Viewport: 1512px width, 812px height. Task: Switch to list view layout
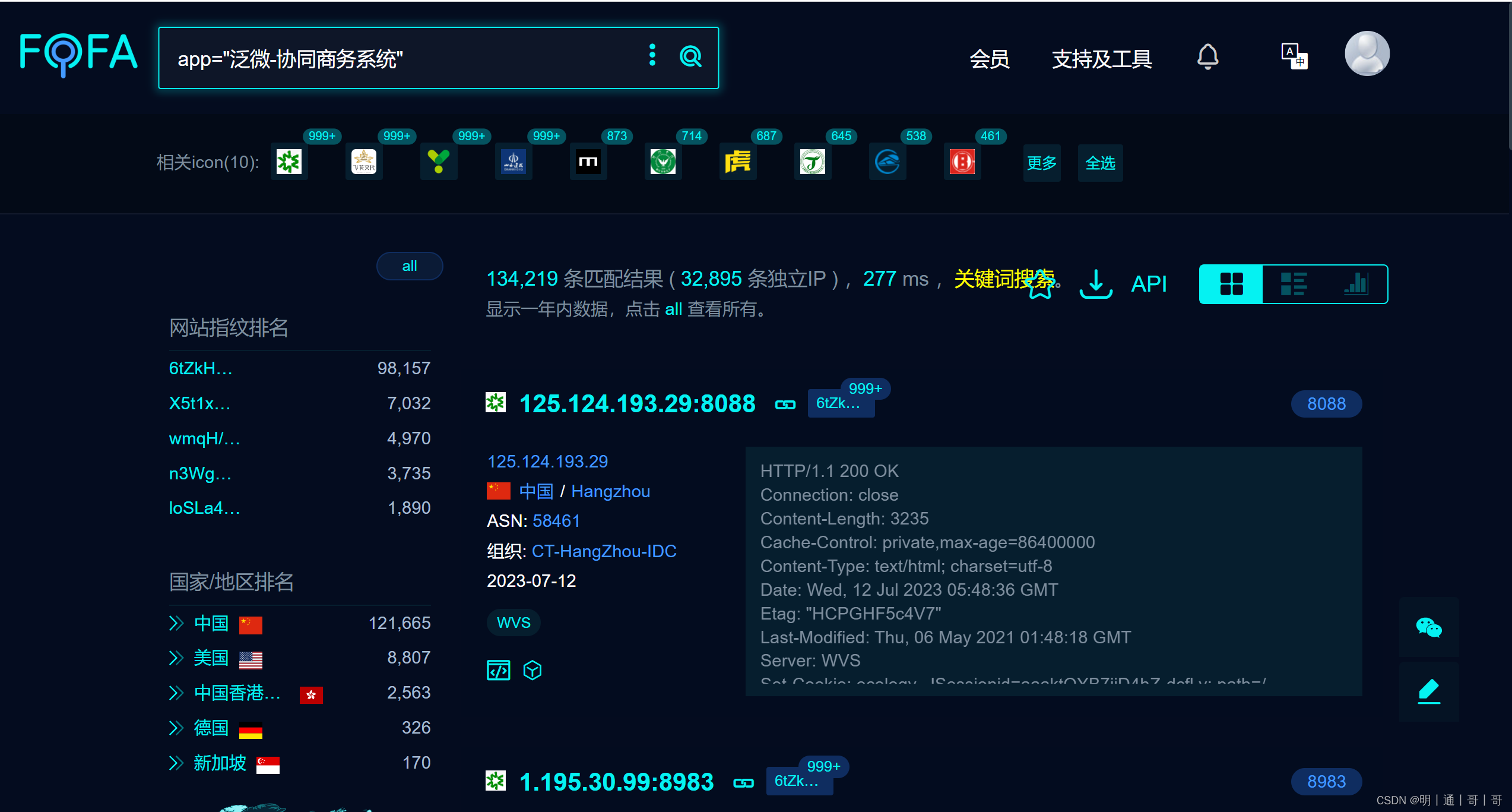(1294, 284)
